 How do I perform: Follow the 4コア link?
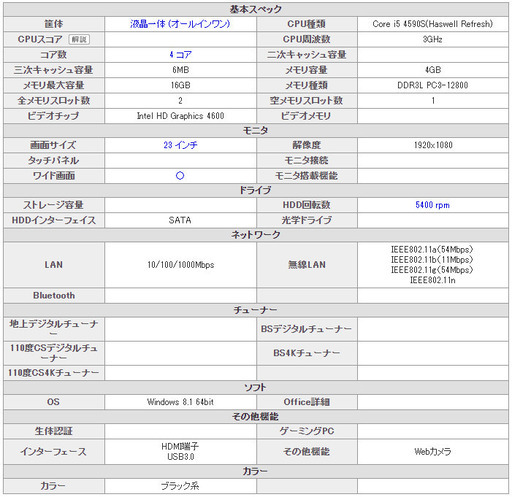click(180, 55)
